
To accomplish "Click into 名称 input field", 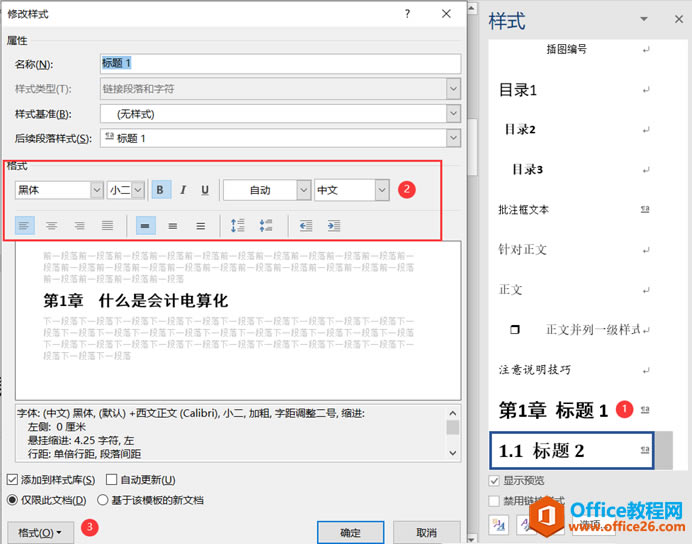I will (281, 64).
